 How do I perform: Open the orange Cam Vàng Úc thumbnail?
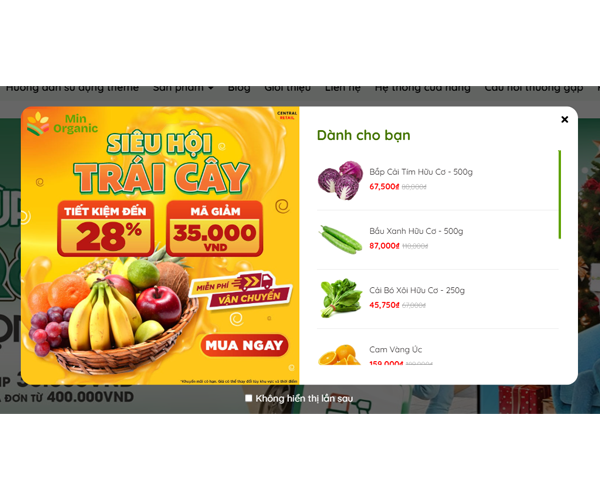[x=339, y=355]
